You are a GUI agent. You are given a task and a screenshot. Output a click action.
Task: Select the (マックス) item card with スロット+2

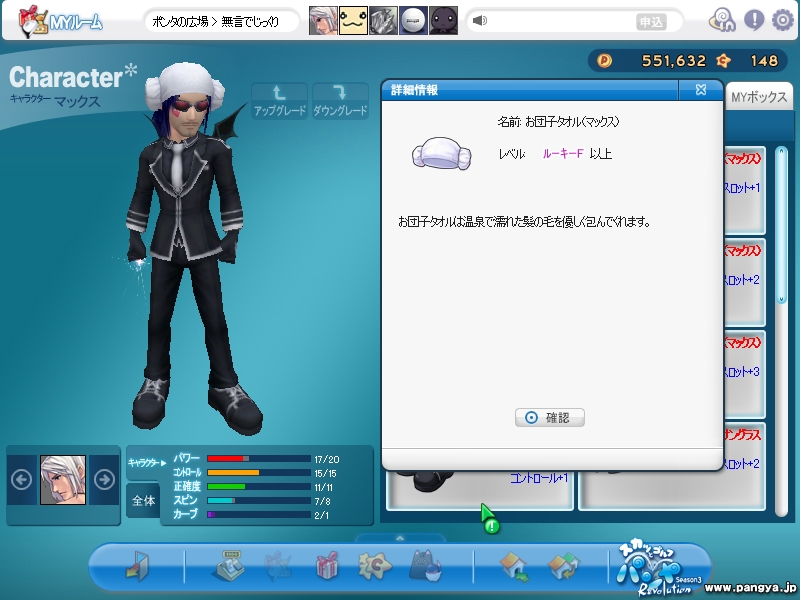(x=744, y=283)
